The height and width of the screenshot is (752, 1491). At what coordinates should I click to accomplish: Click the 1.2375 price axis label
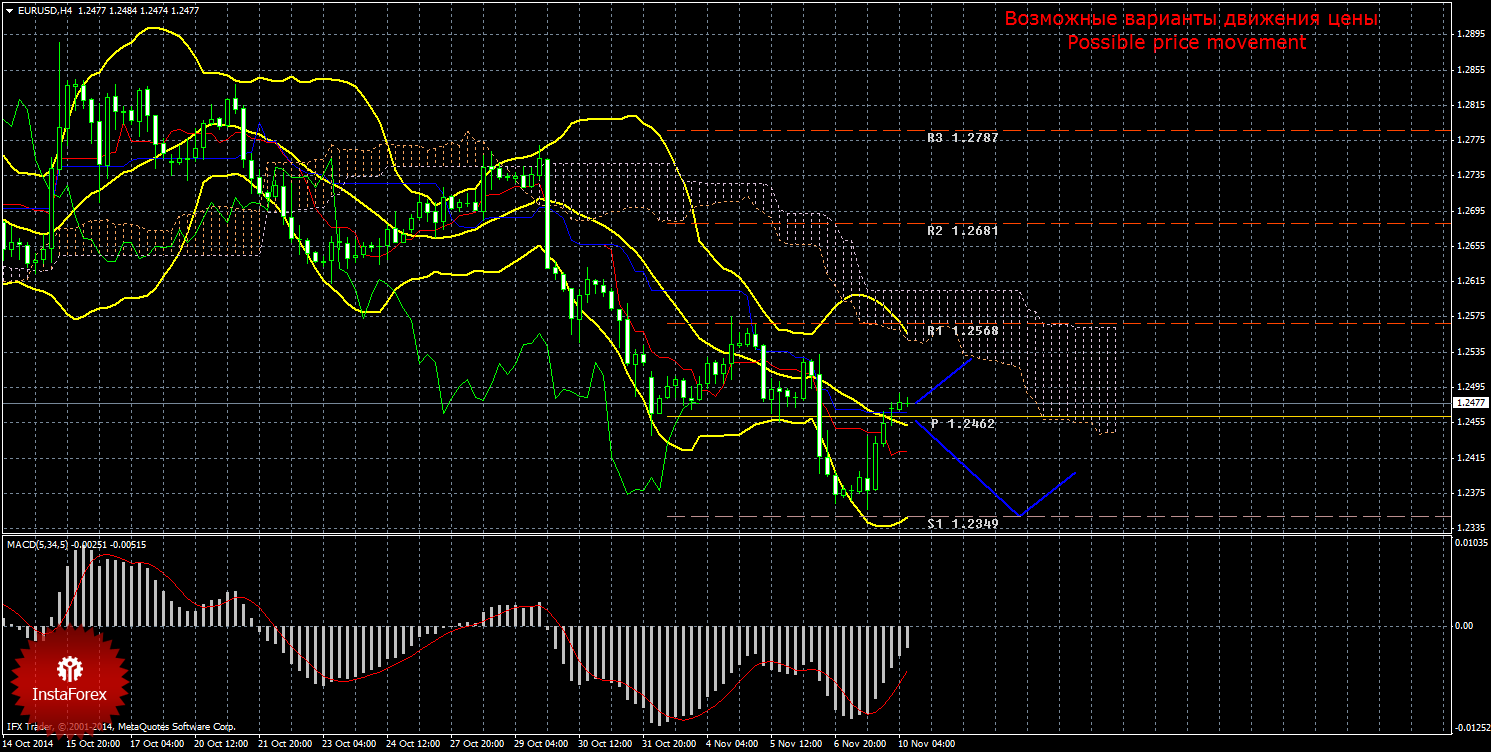point(1469,493)
